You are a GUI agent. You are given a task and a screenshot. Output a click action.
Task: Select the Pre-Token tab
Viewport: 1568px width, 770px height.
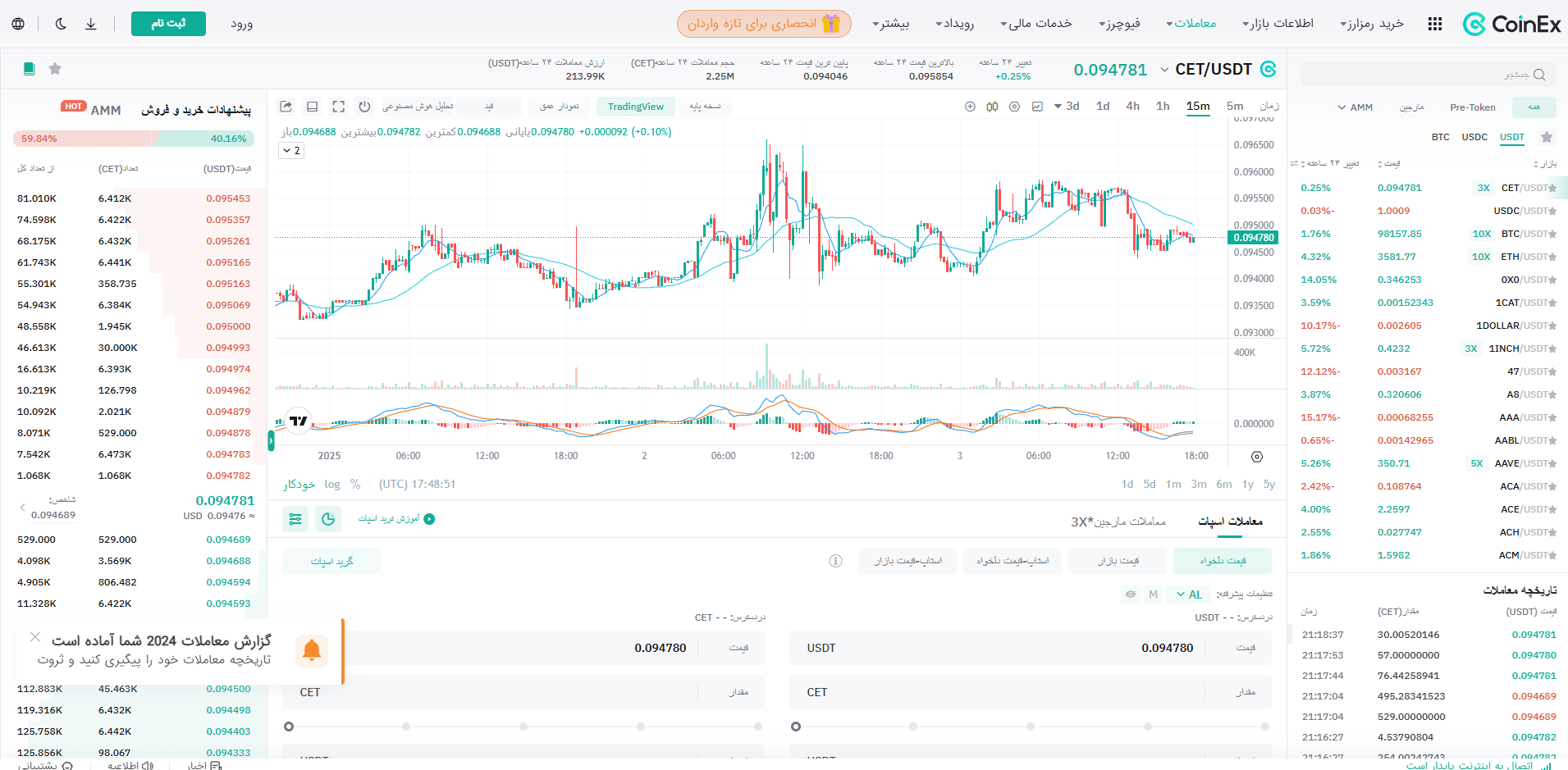(x=1473, y=107)
